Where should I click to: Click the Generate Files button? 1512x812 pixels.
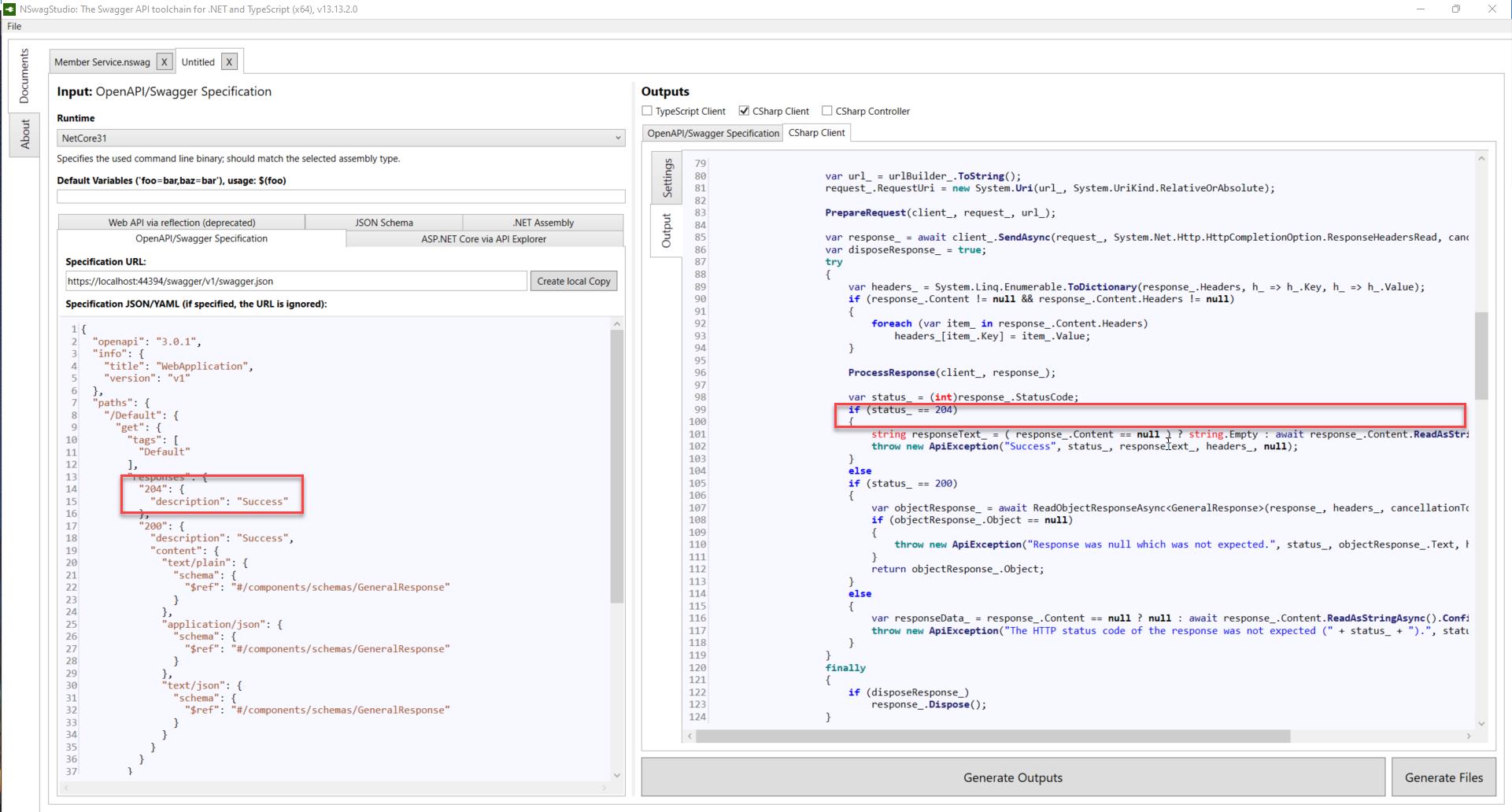[1444, 777]
